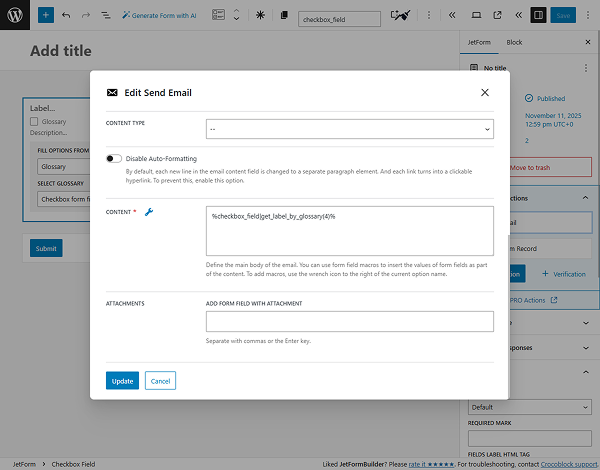Expand the sidebar panel ending in 'sponses'
This screenshot has height=470, width=600.
pos(585,348)
